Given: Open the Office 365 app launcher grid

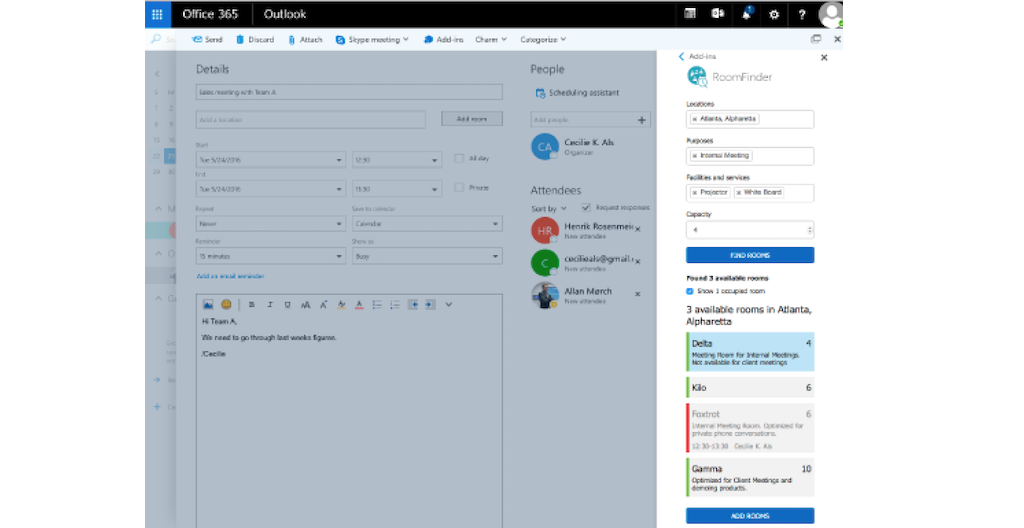Looking at the screenshot, I should tap(157, 14).
